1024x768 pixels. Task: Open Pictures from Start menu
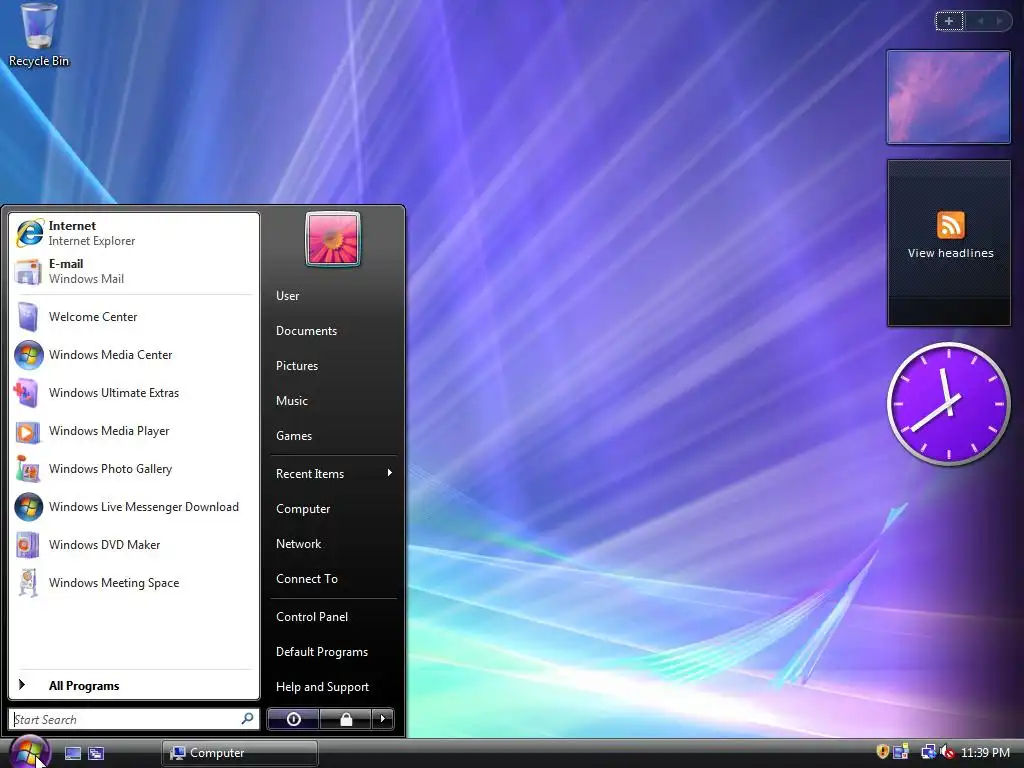pos(296,366)
